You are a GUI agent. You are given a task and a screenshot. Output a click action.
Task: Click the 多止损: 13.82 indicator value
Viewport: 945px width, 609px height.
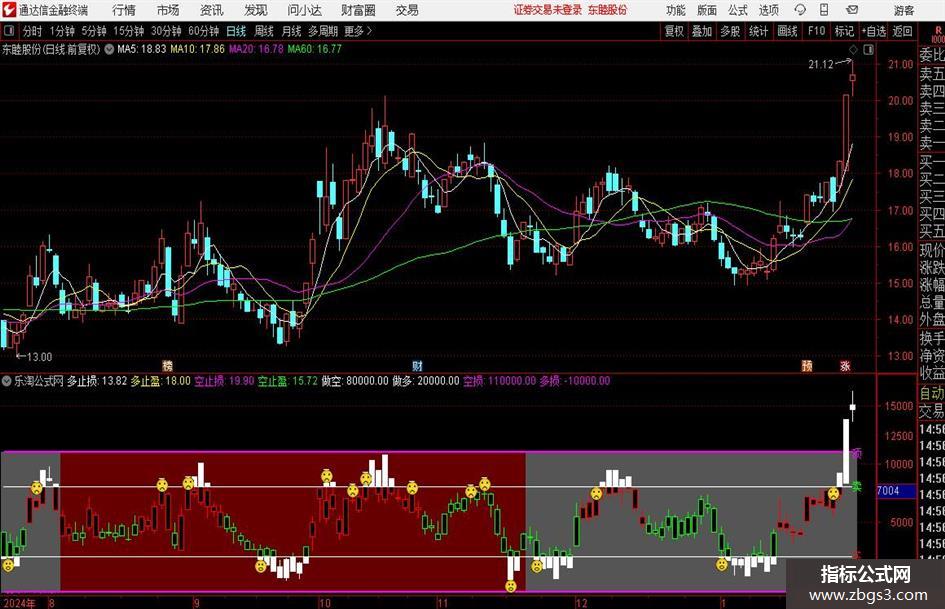(x=97, y=380)
